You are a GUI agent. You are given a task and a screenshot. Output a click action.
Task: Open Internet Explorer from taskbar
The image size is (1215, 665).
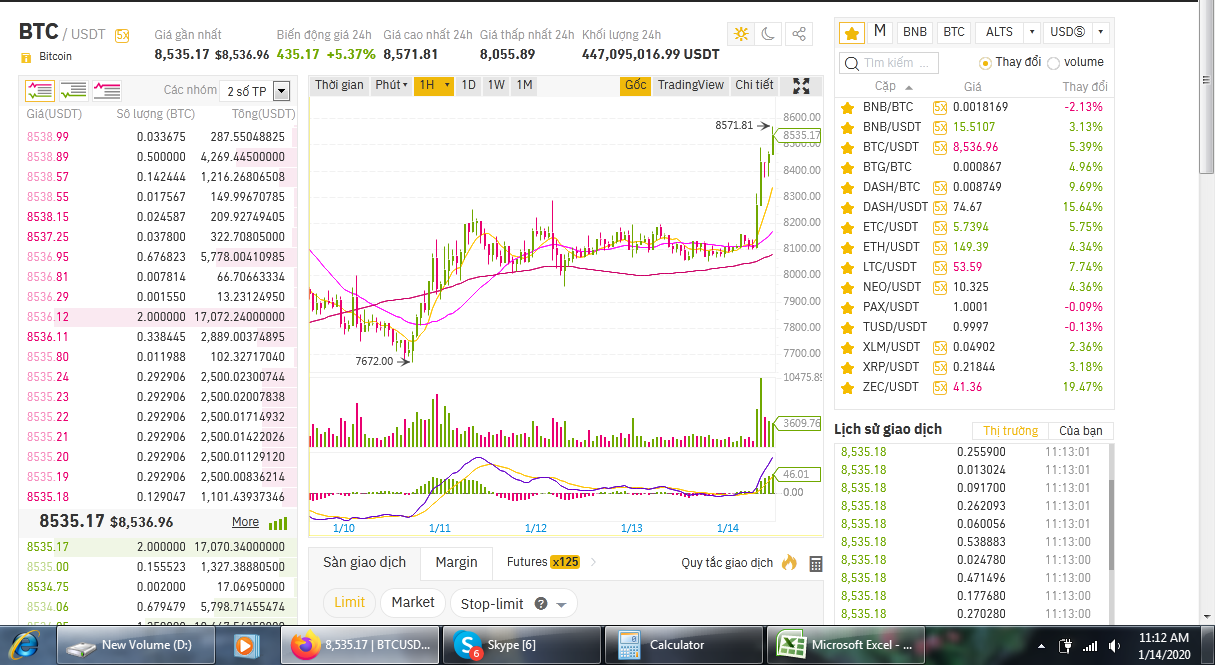click(x=26, y=645)
